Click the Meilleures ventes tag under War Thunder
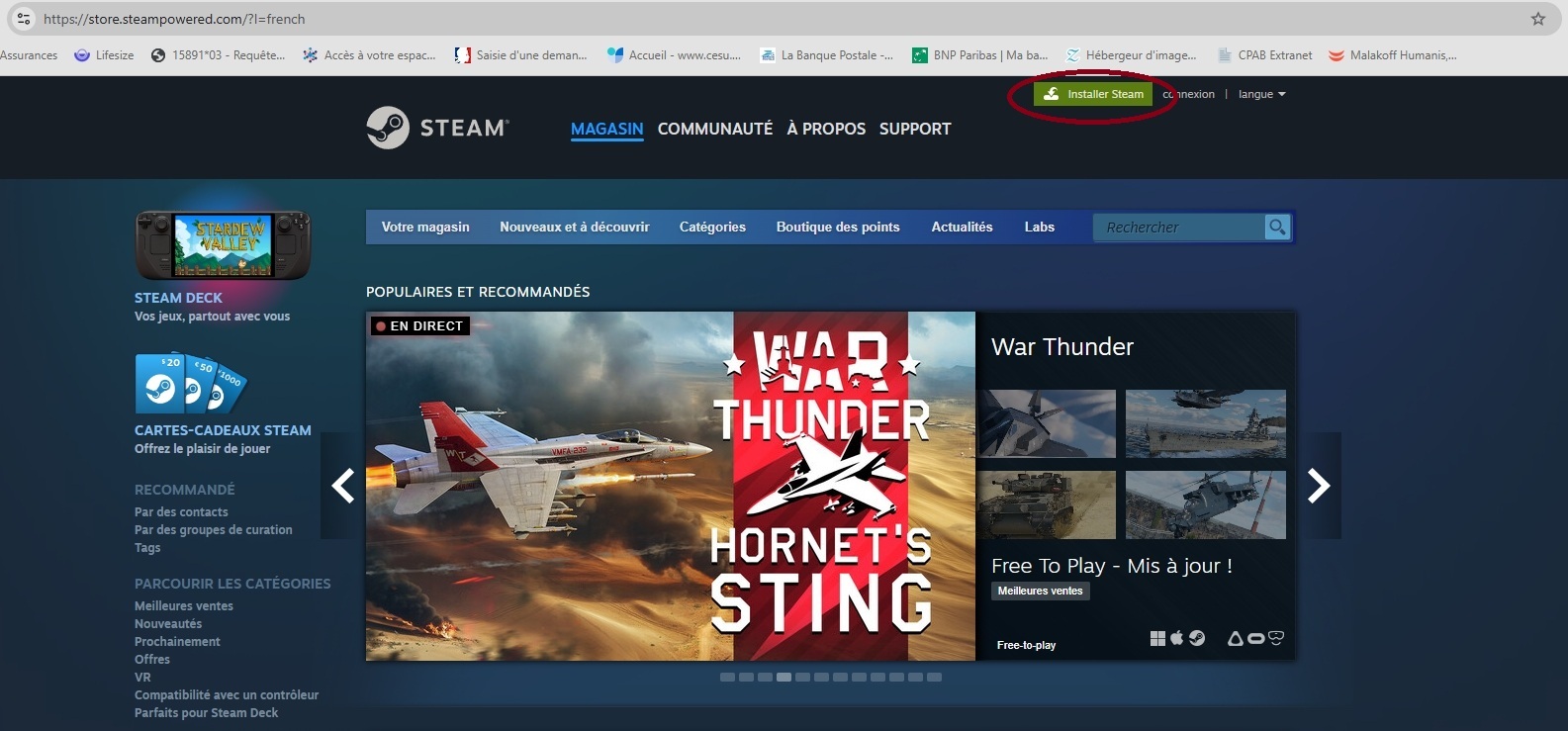The height and width of the screenshot is (731, 1568). (1041, 591)
